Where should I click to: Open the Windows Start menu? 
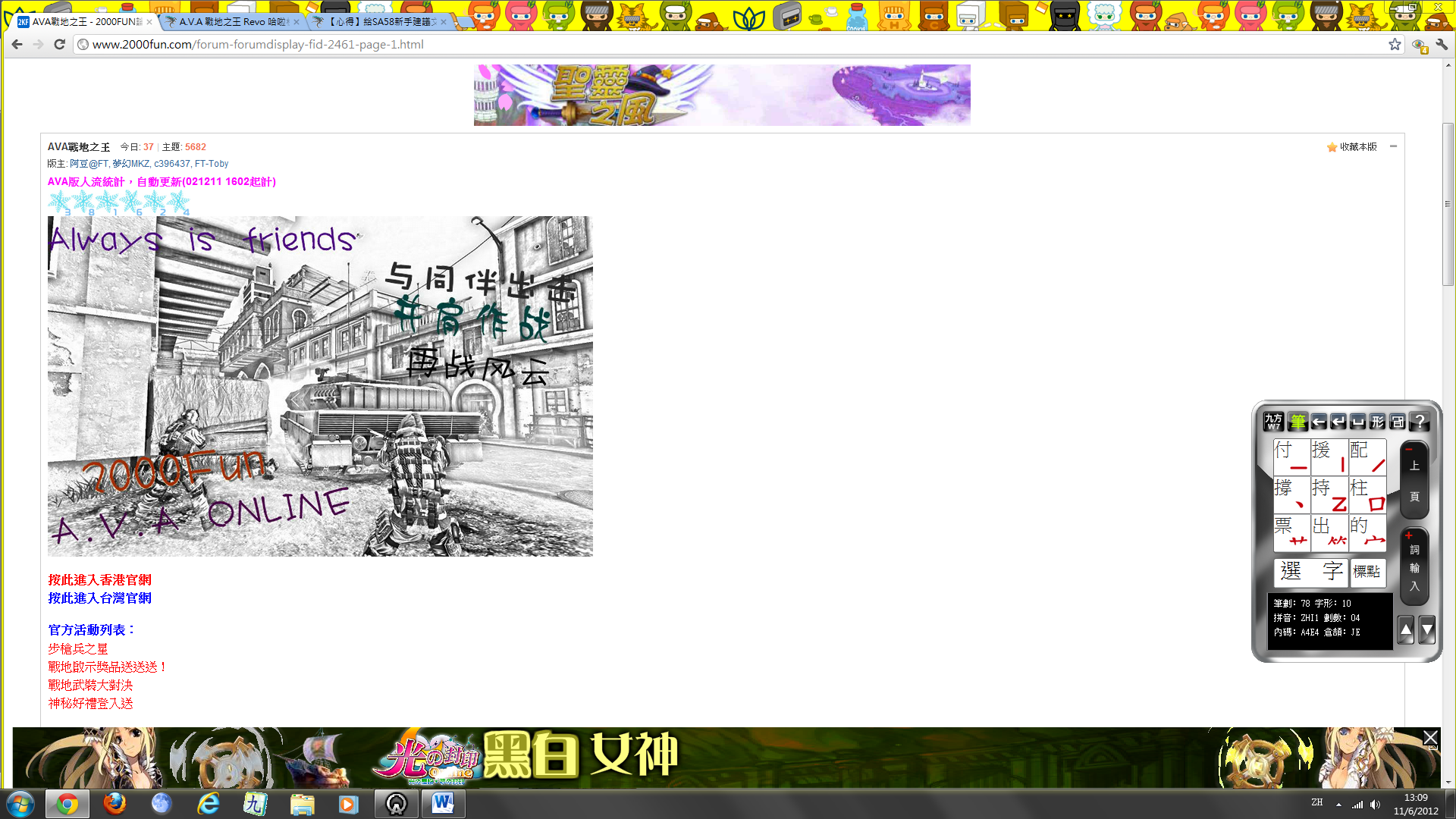[20, 804]
